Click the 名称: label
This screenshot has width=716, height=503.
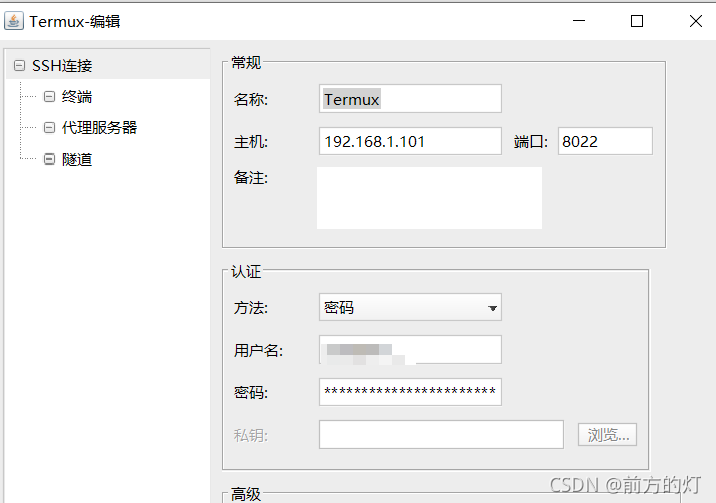pyautogui.click(x=251, y=99)
